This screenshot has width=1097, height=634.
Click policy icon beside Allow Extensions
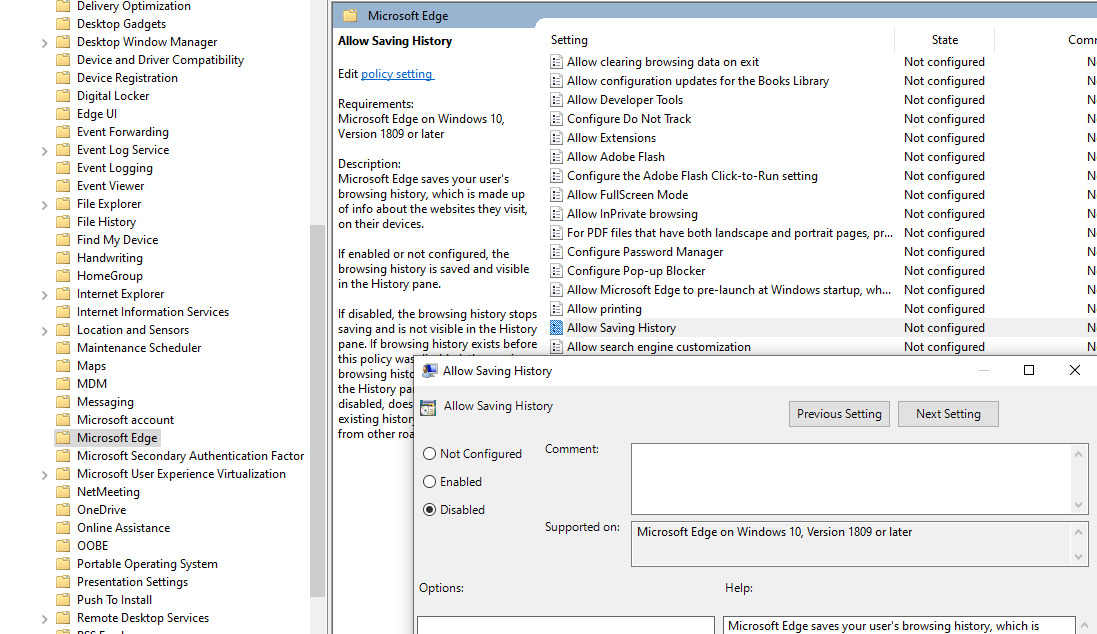click(556, 138)
